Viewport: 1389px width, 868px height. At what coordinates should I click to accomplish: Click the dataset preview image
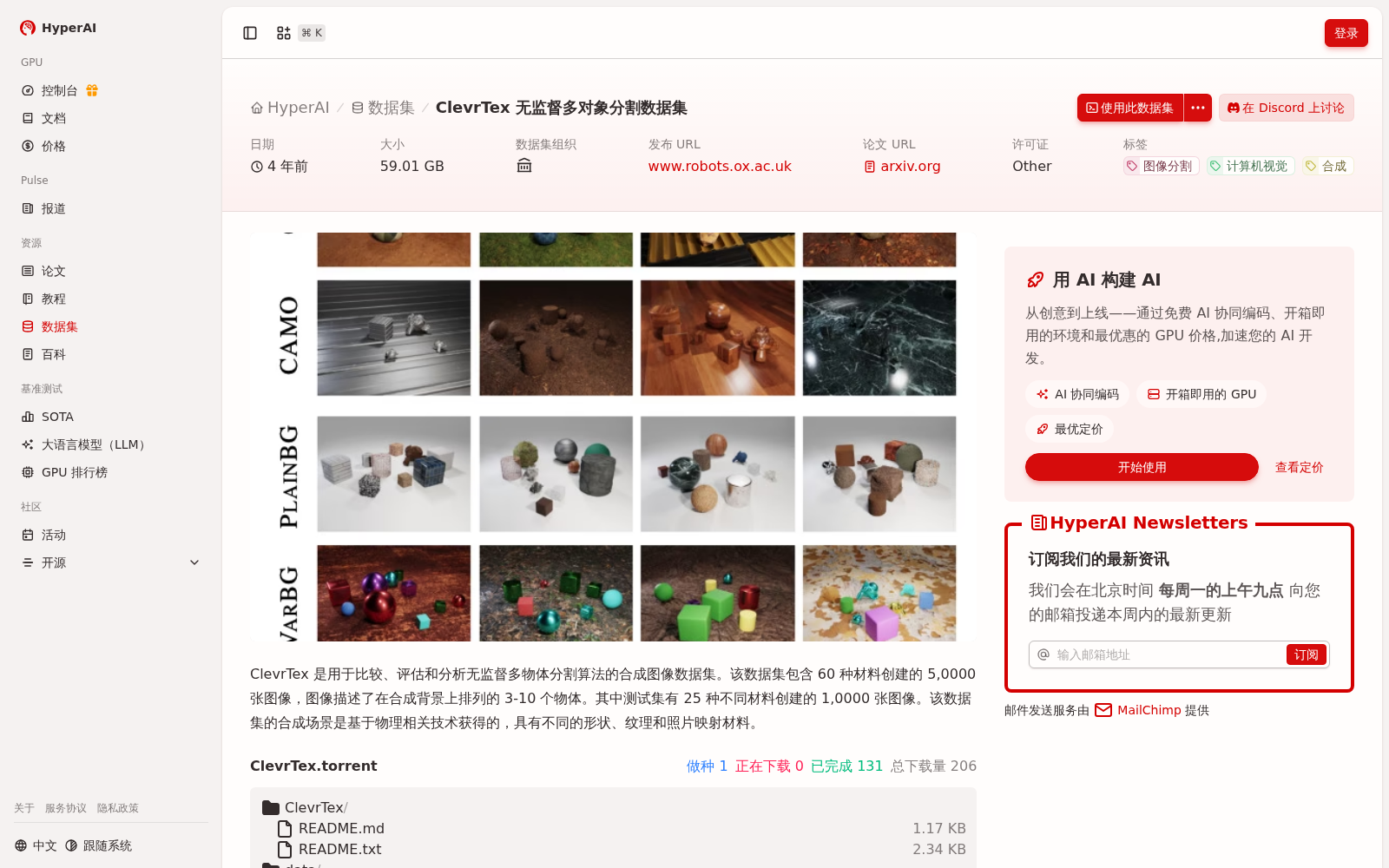click(x=613, y=437)
